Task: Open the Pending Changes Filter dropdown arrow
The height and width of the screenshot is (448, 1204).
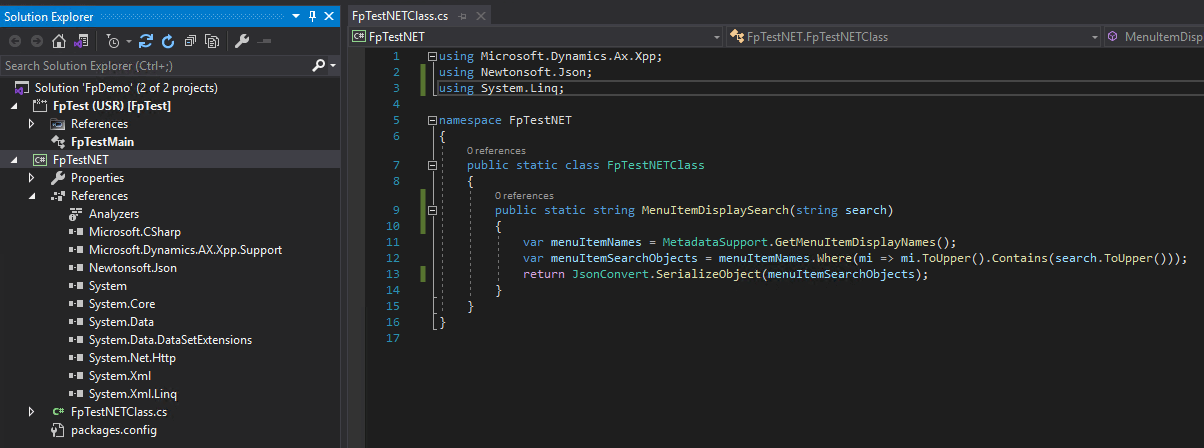Action: pos(127,42)
